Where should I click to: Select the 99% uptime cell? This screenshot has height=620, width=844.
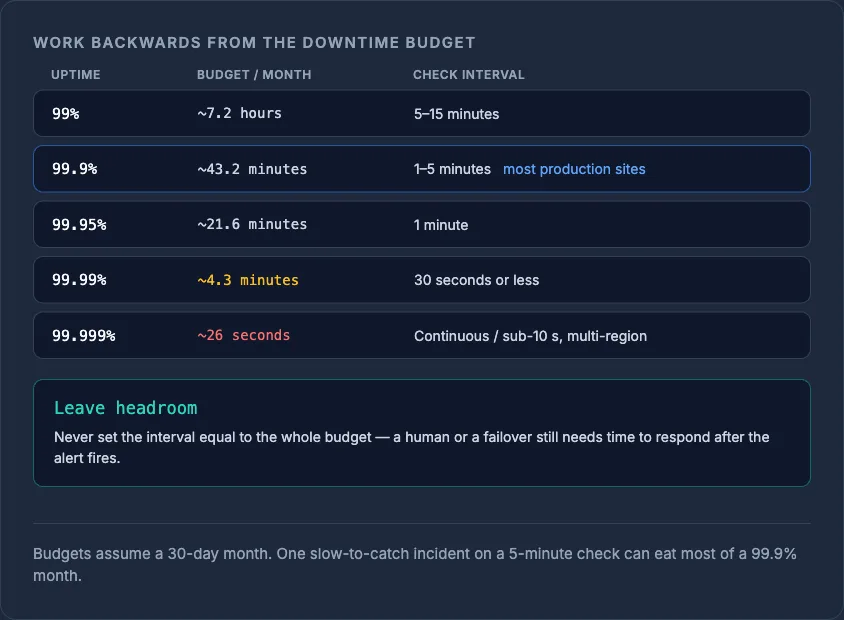(x=66, y=114)
